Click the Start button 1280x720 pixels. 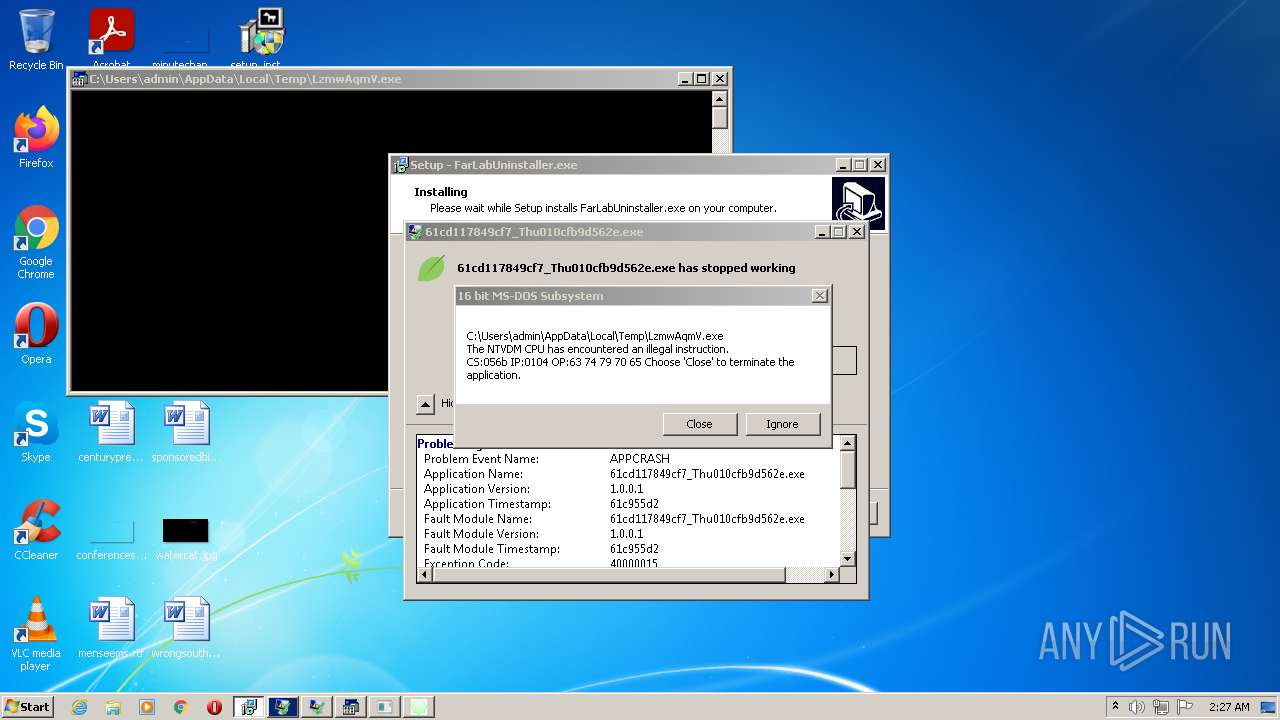(x=28, y=706)
